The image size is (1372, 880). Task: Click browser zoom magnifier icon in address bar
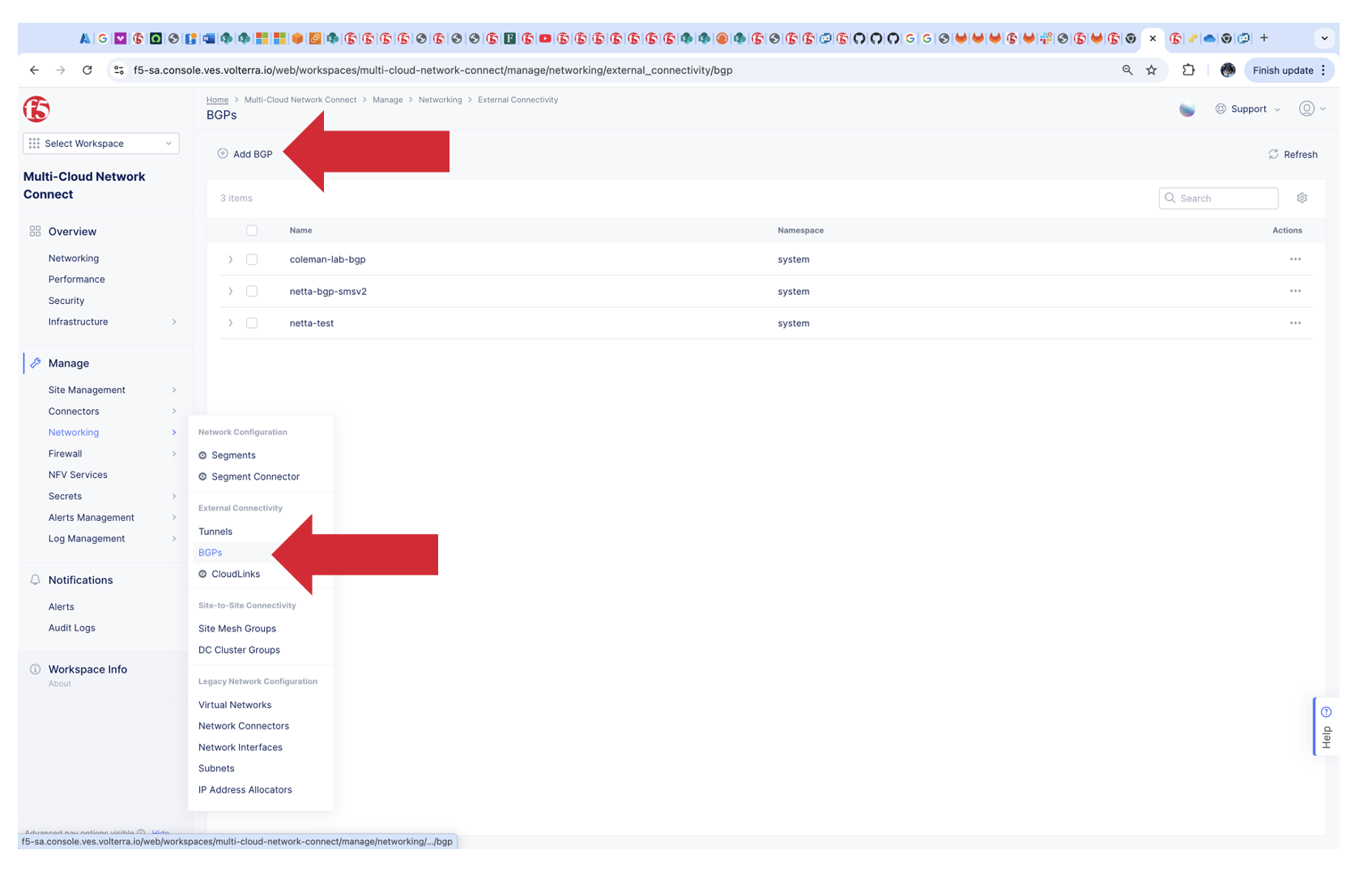[x=1127, y=70]
